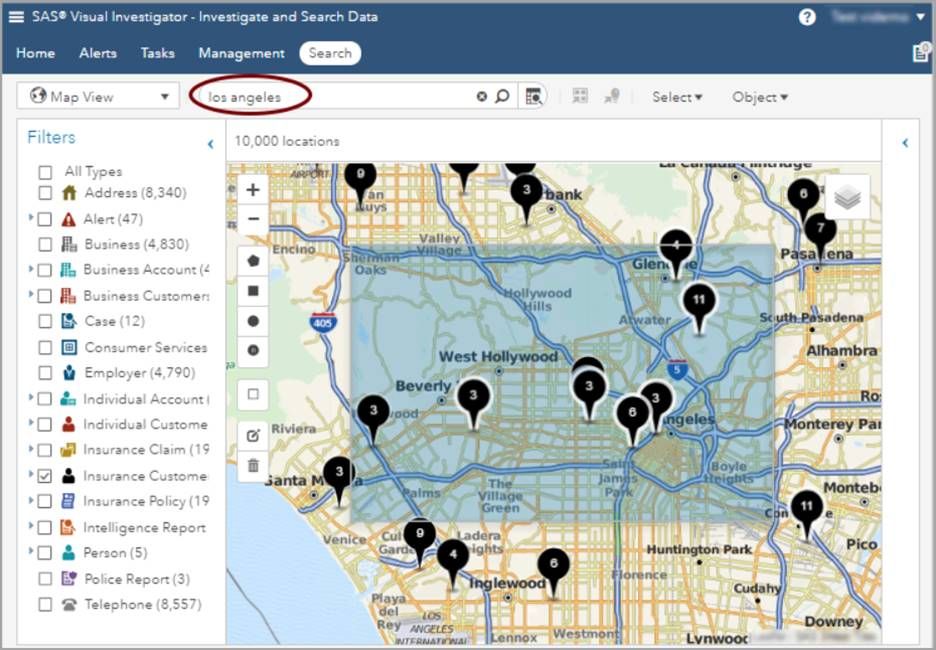Check the All Types filter

44,171
